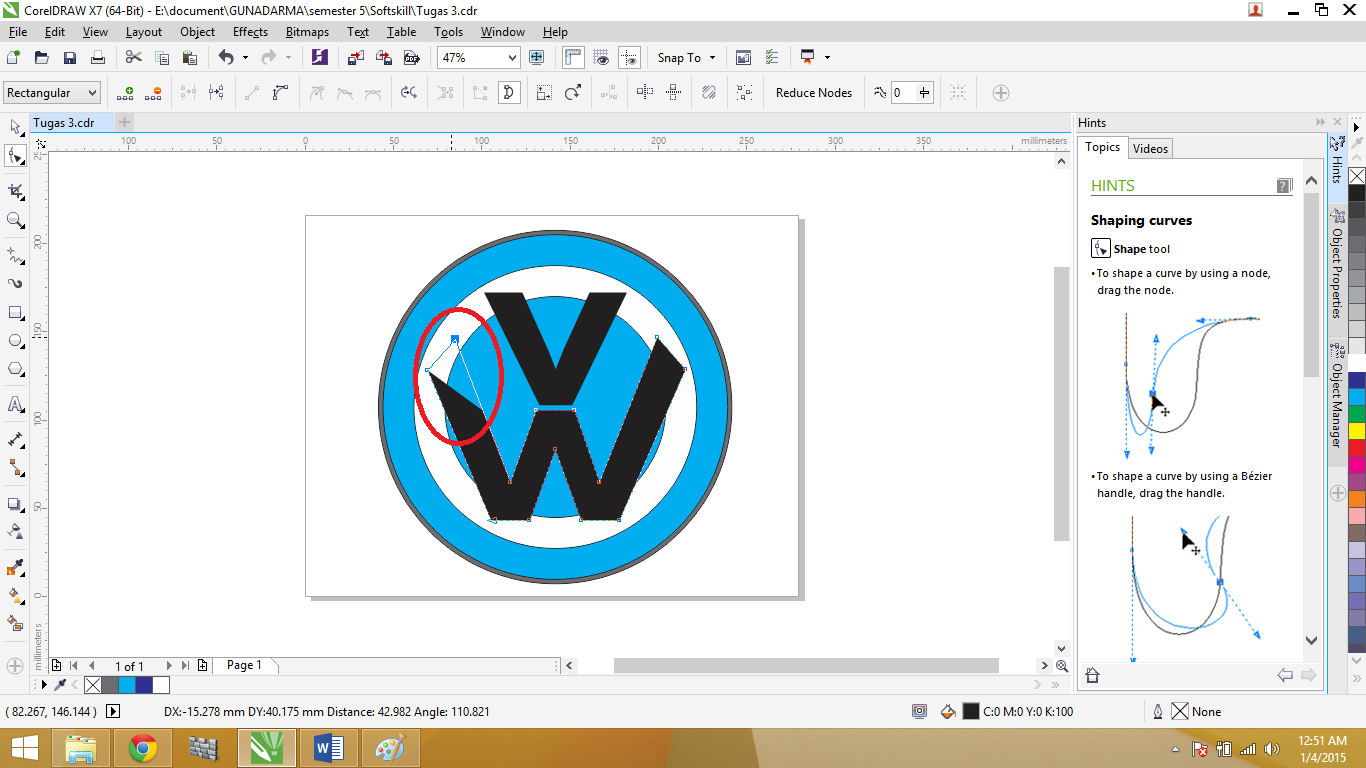Click the Reduce Nodes button
Screen dimensions: 1366x768
814,93
